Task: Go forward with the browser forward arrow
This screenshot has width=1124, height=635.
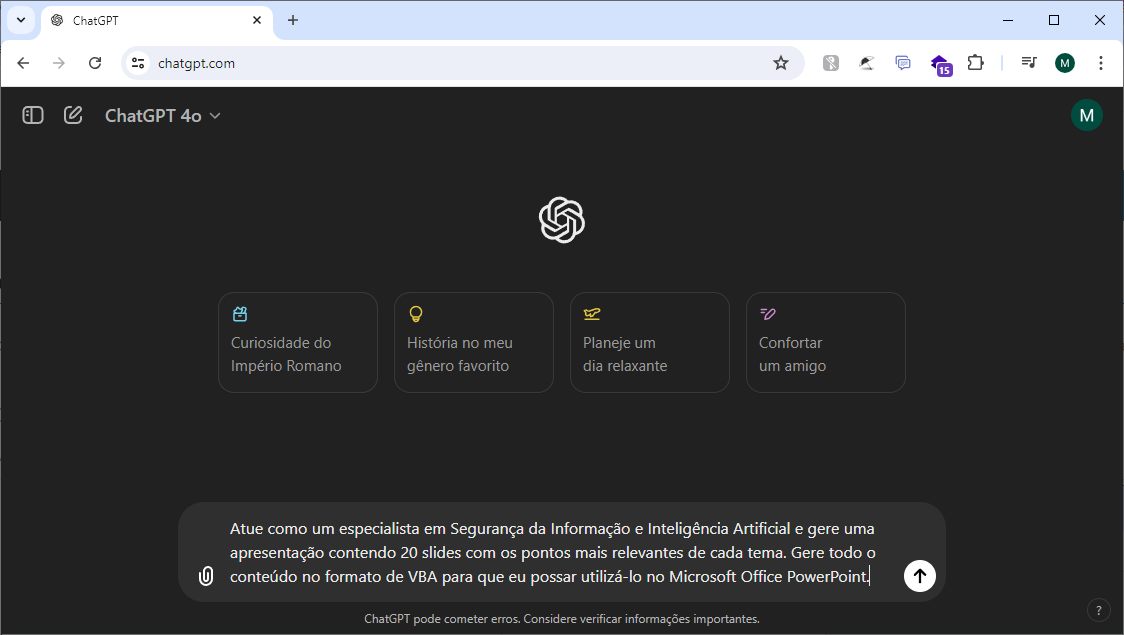Action: click(x=59, y=63)
